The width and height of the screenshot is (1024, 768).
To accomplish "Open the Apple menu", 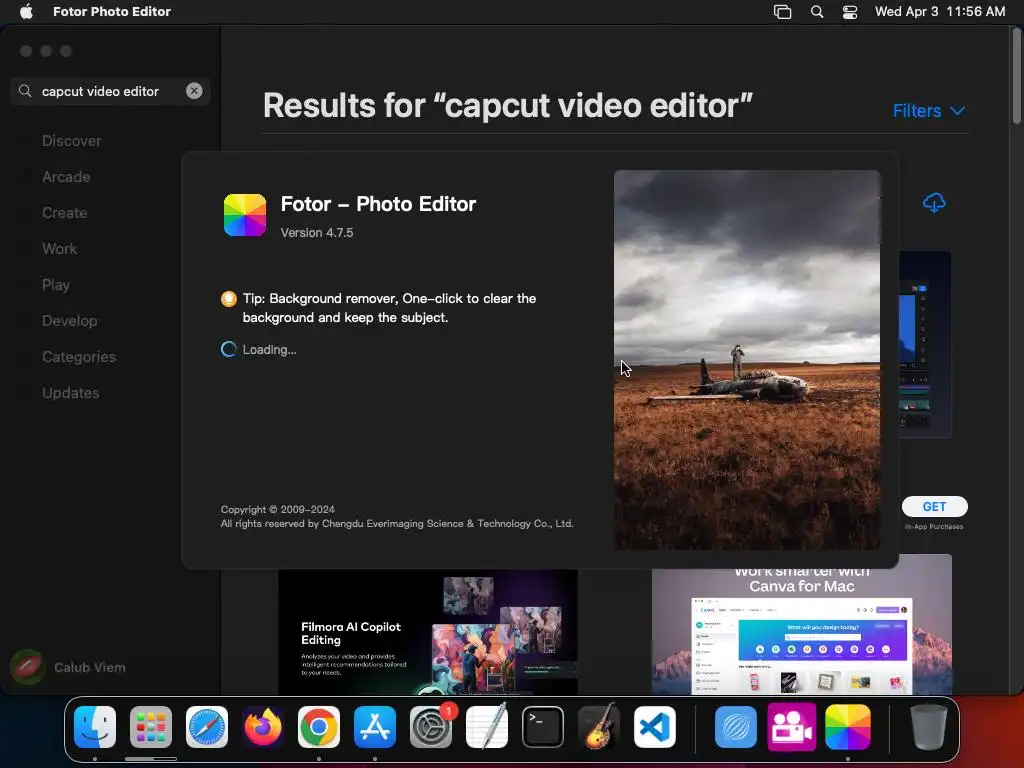I will coord(26,11).
